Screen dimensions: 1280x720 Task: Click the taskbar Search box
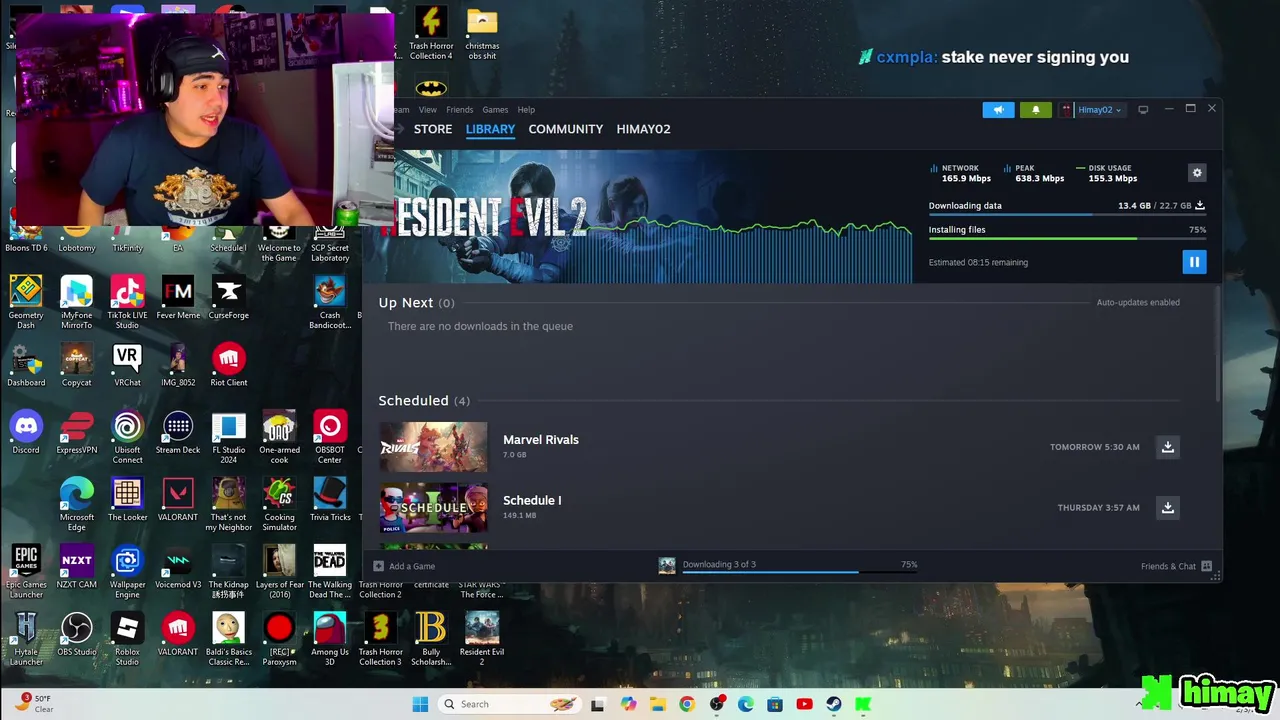click(x=508, y=704)
